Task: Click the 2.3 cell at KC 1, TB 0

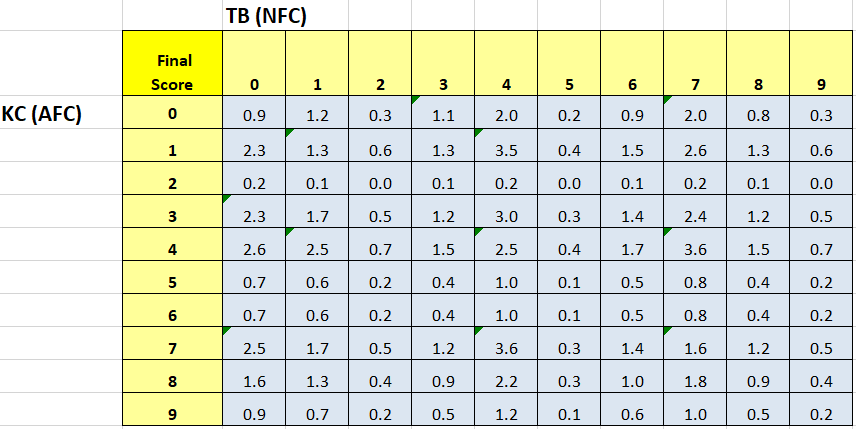Action: tap(254, 150)
